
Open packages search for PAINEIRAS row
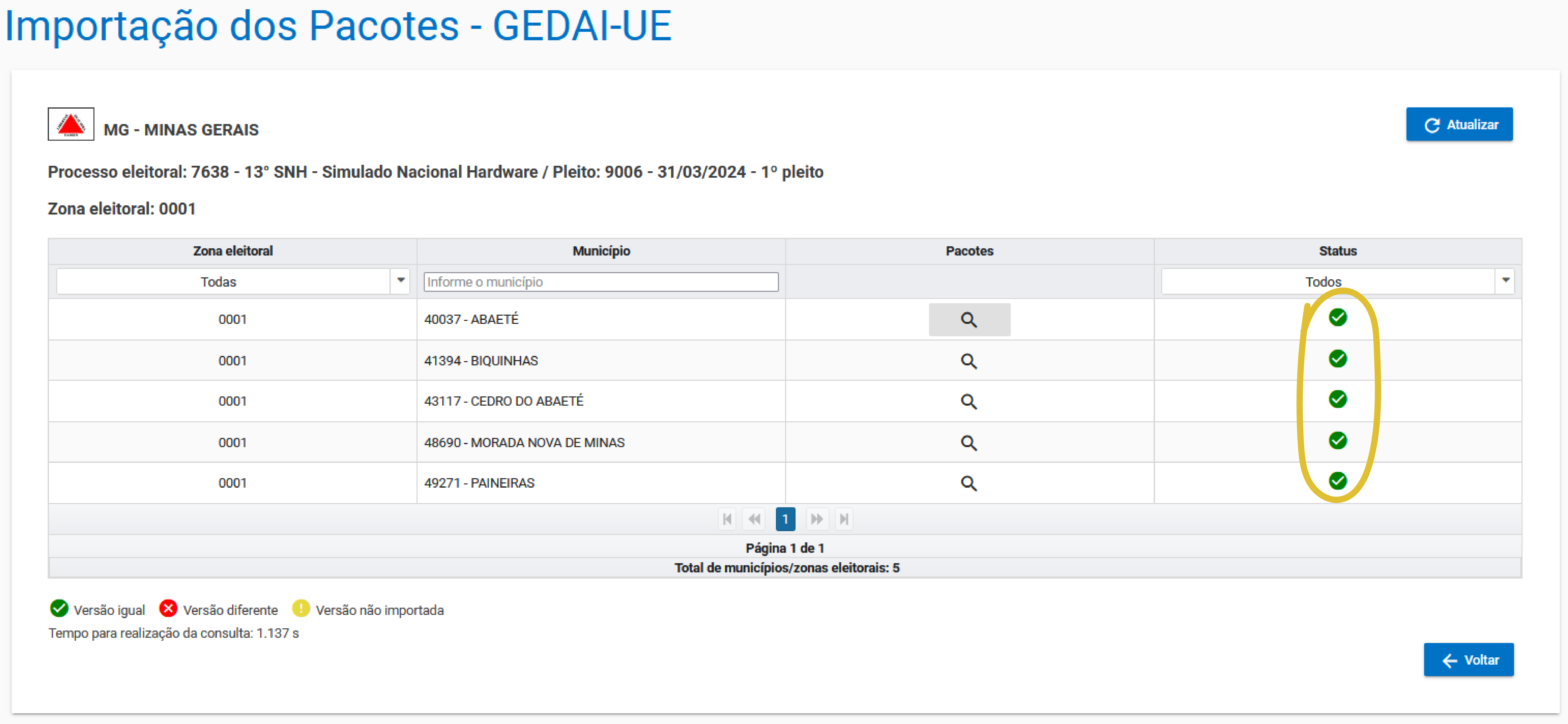coord(969,483)
